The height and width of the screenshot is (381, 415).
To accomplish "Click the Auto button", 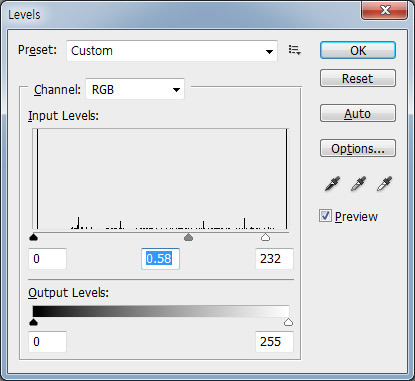I will (x=358, y=113).
